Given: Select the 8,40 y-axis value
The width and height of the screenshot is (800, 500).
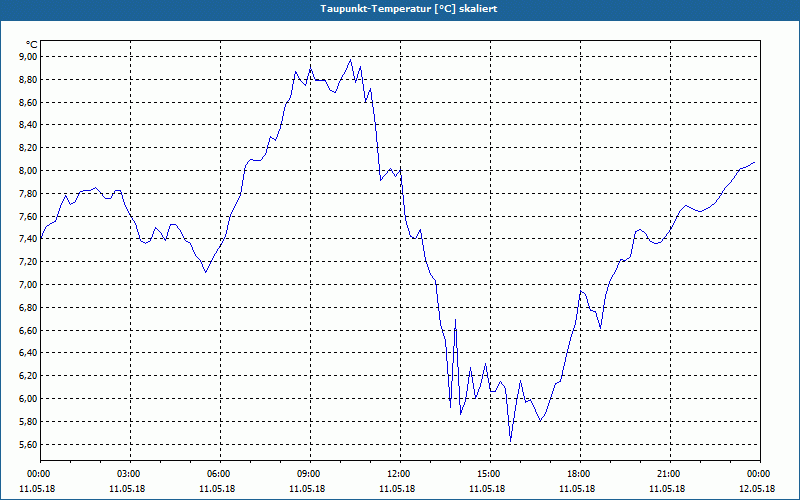Looking at the screenshot, I should (x=29, y=124).
